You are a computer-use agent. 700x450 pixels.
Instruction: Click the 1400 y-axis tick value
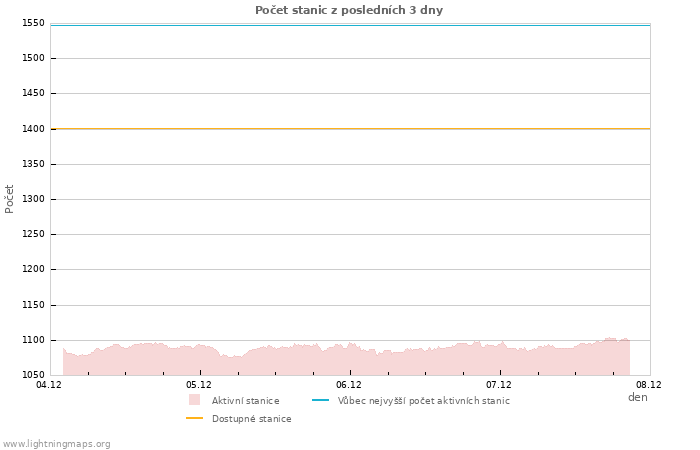(x=33, y=129)
